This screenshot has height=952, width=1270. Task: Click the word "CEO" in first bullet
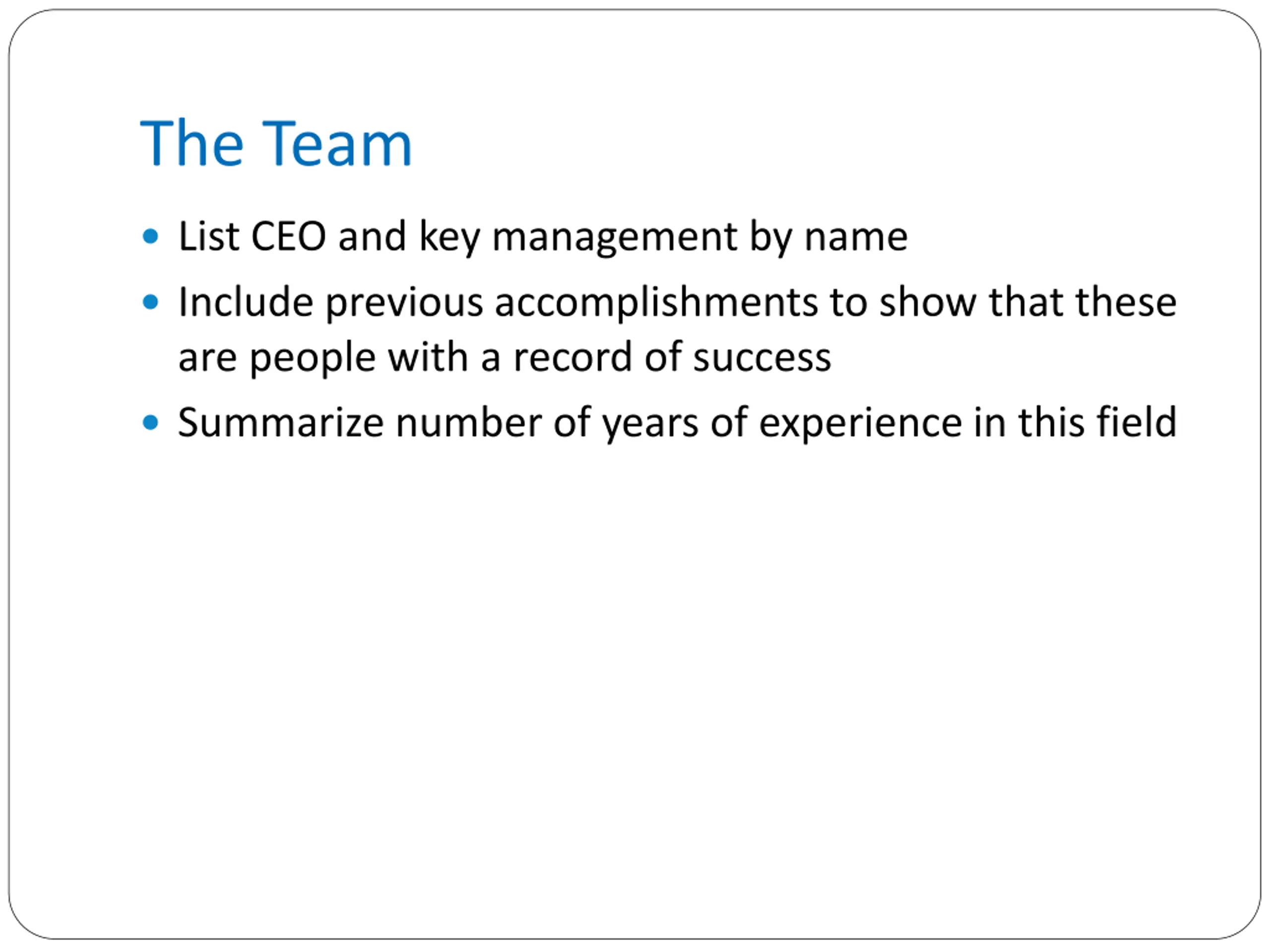click(289, 237)
